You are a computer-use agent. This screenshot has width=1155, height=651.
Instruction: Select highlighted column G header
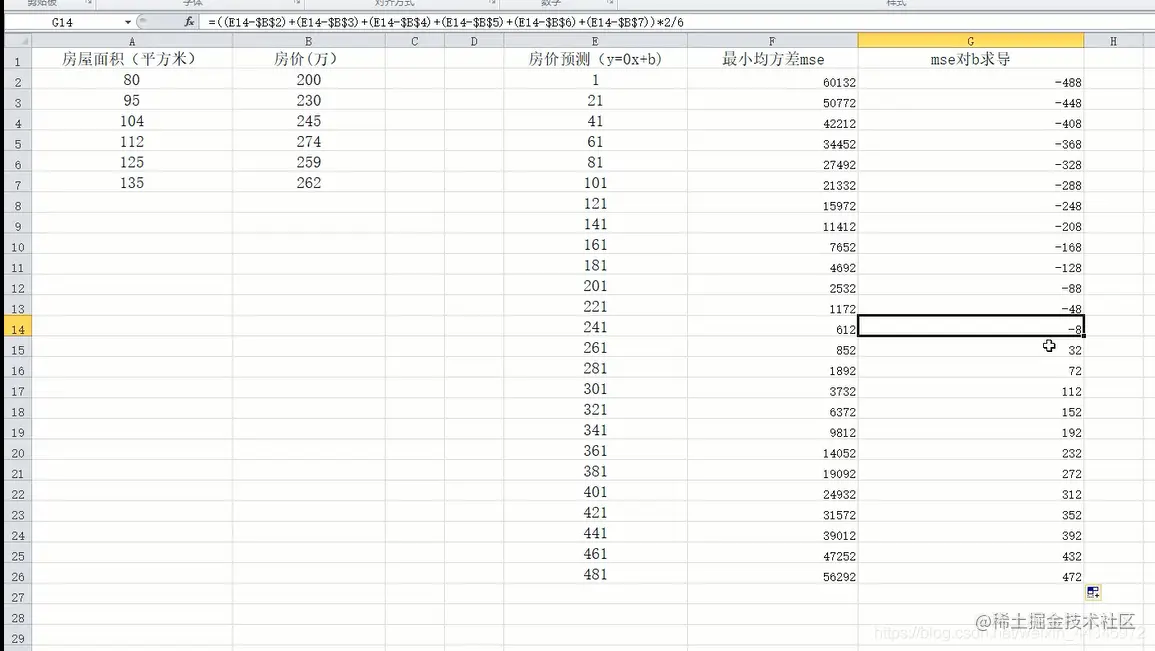click(971, 41)
